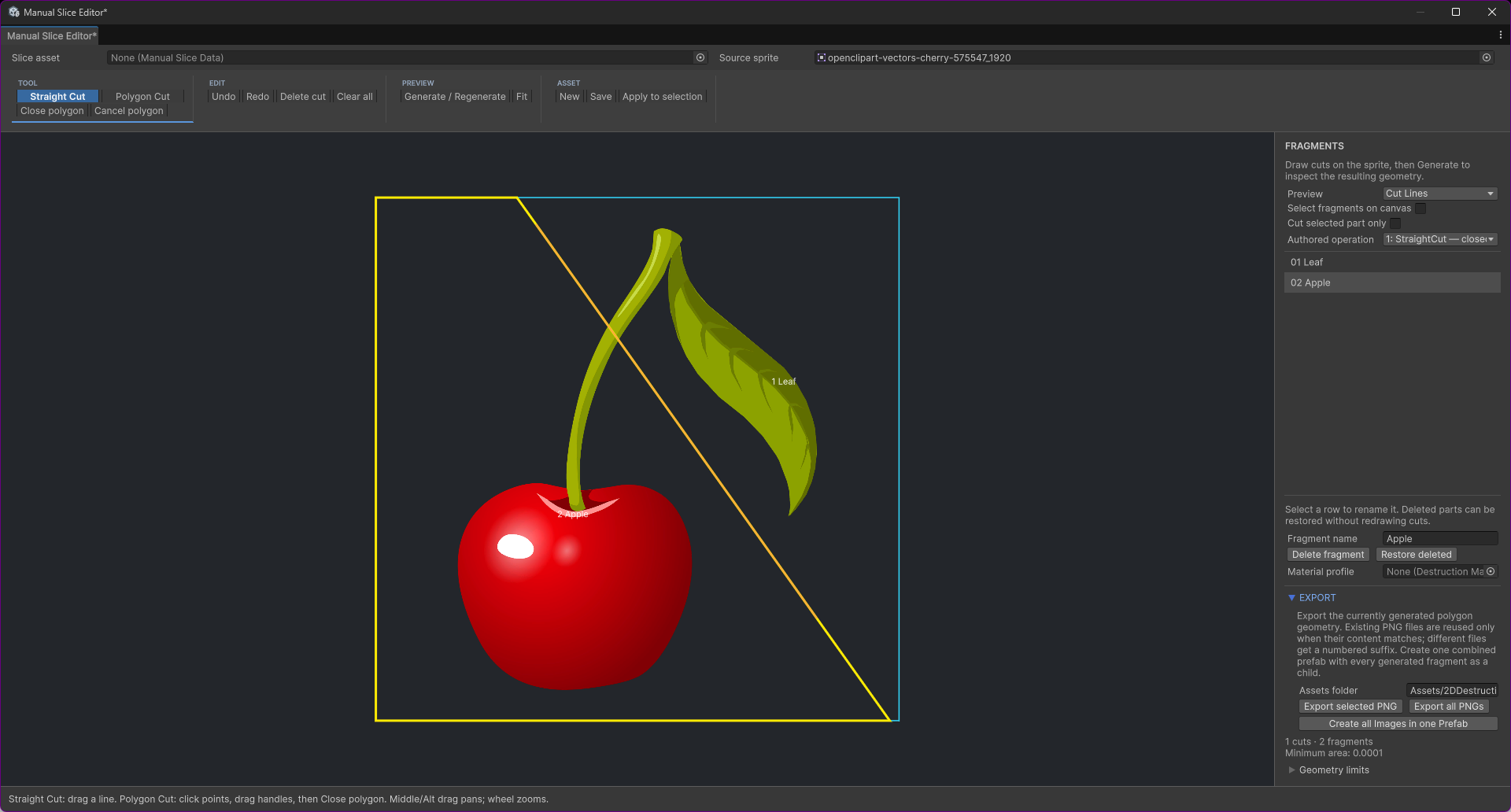
Task: Click Generate / Regenerate preview
Action: [x=455, y=97]
